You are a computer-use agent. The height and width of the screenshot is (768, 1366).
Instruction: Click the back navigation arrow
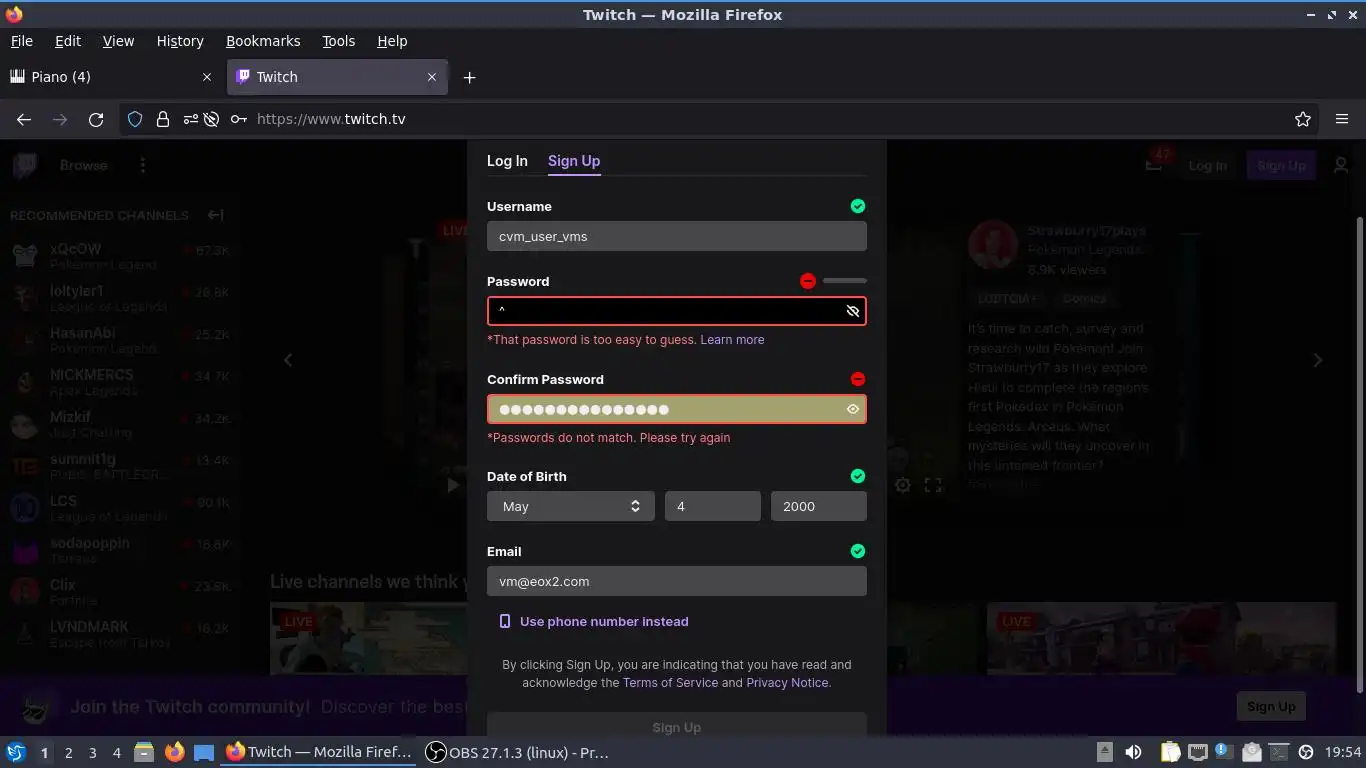[x=24, y=119]
